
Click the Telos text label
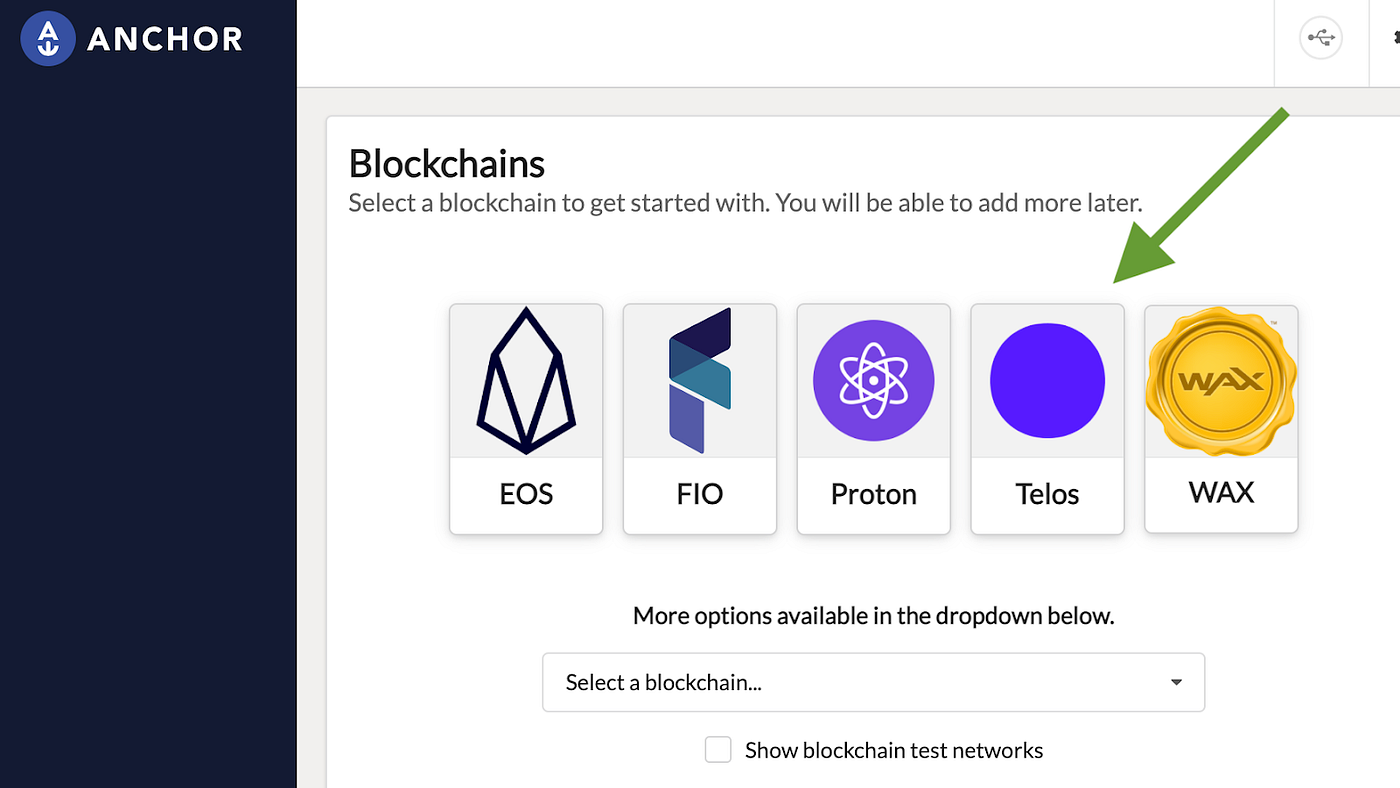[1047, 494]
